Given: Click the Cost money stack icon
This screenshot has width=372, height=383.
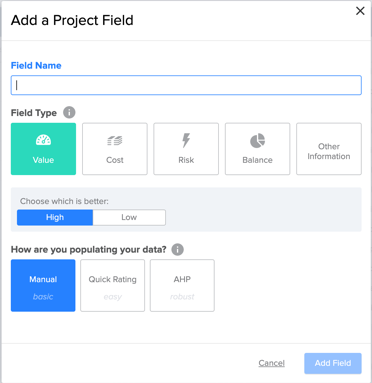Looking at the screenshot, I should (x=115, y=141).
